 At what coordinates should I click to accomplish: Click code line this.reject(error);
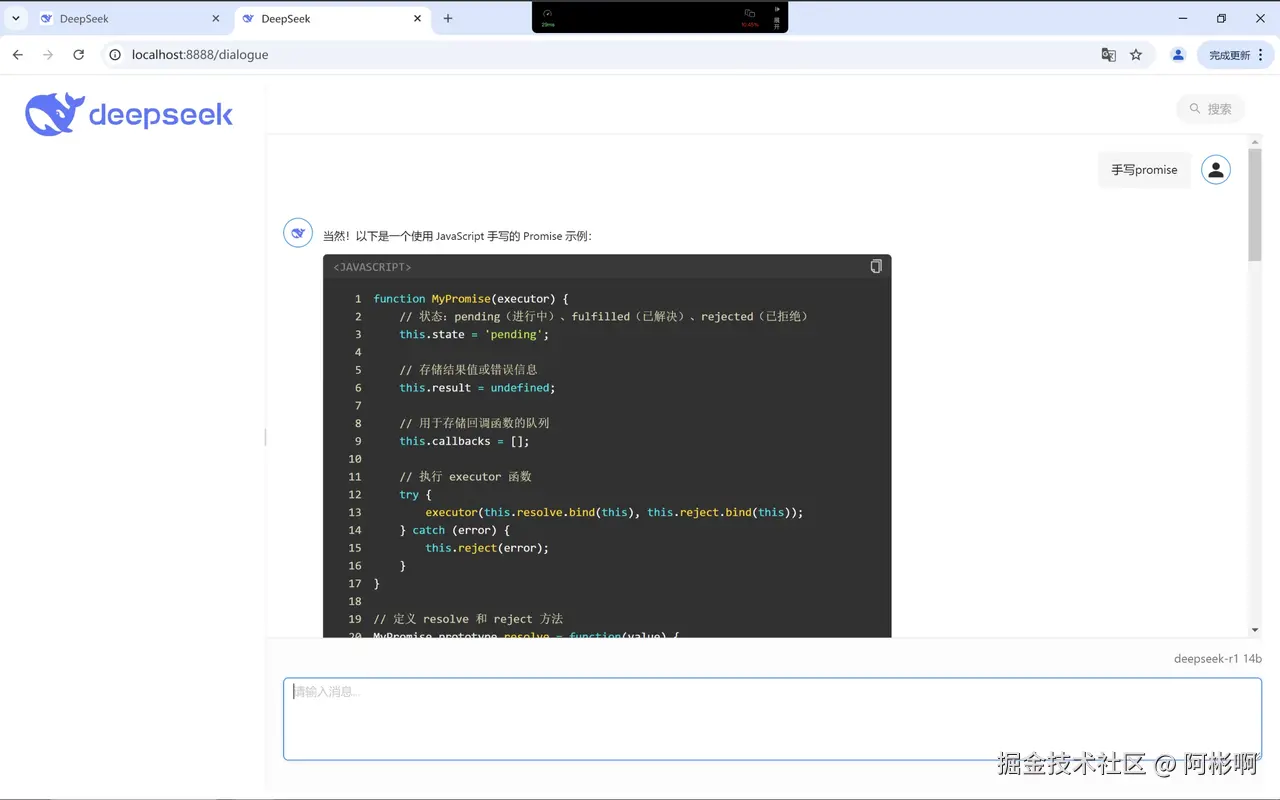[487, 548]
